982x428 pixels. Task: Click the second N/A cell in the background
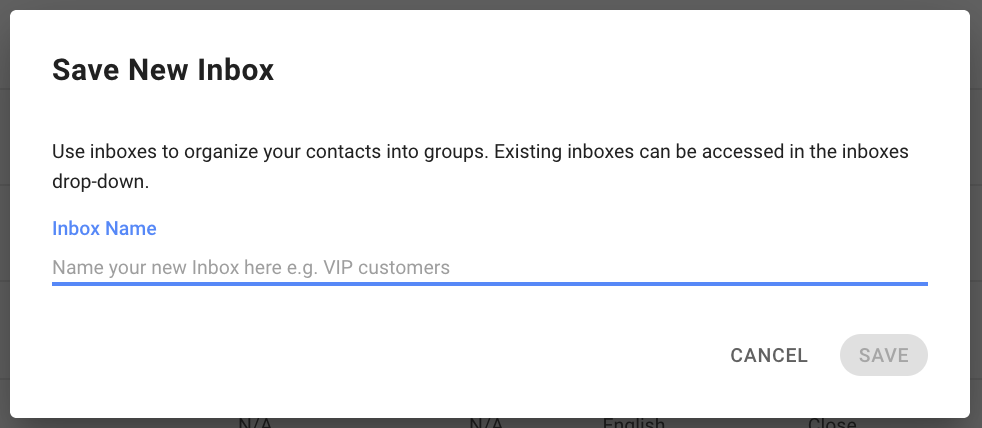487,423
